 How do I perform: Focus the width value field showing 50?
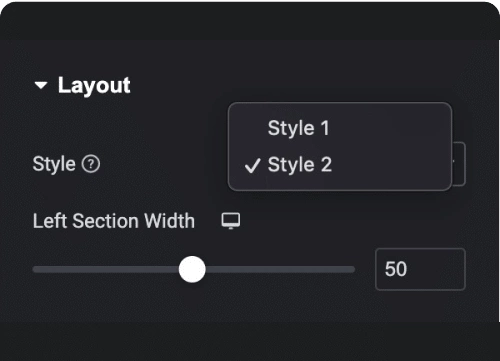click(x=420, y=269)
